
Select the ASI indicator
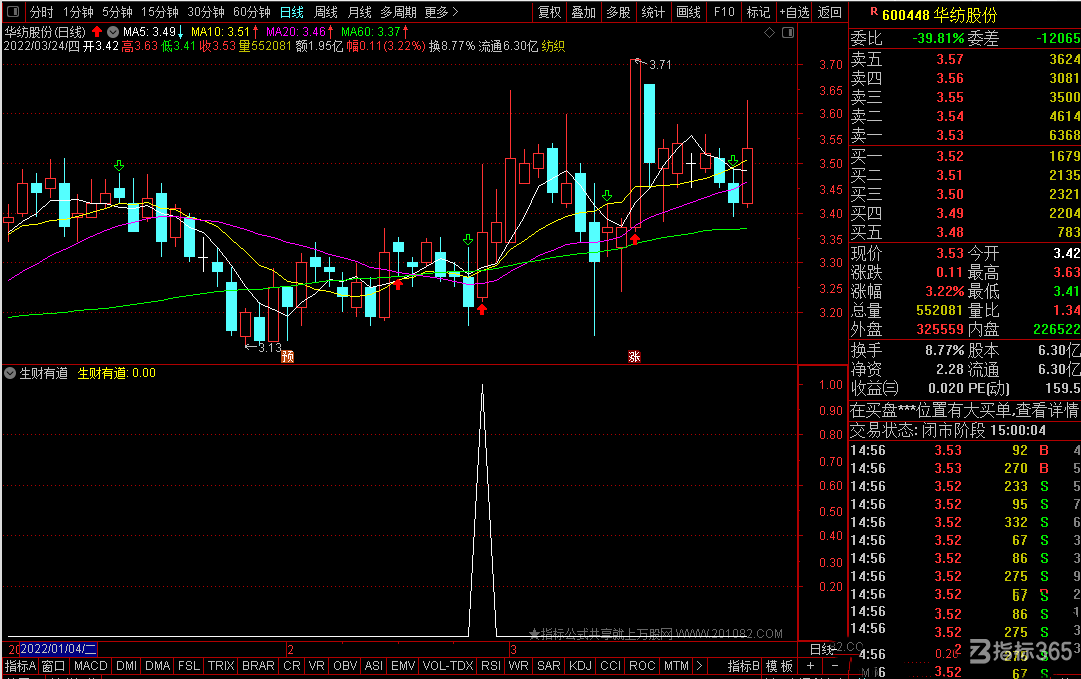point(373,666)
